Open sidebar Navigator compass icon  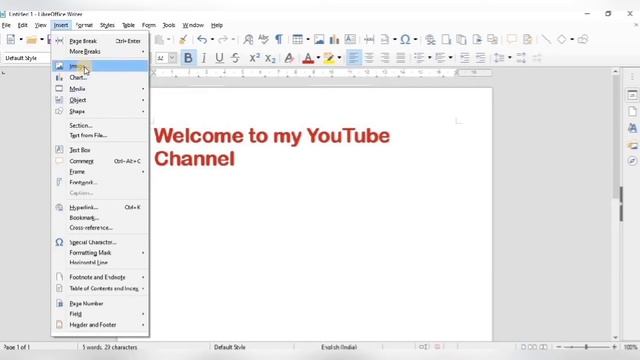[x=632, y=161]
